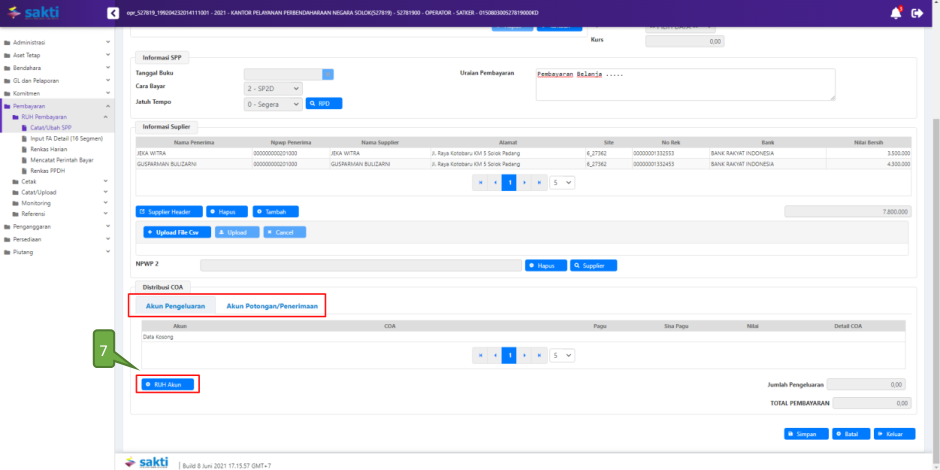Click the Upload File Csv button
Image resolution: width=940 pixels, height=470 pixels.
(177, 232)
